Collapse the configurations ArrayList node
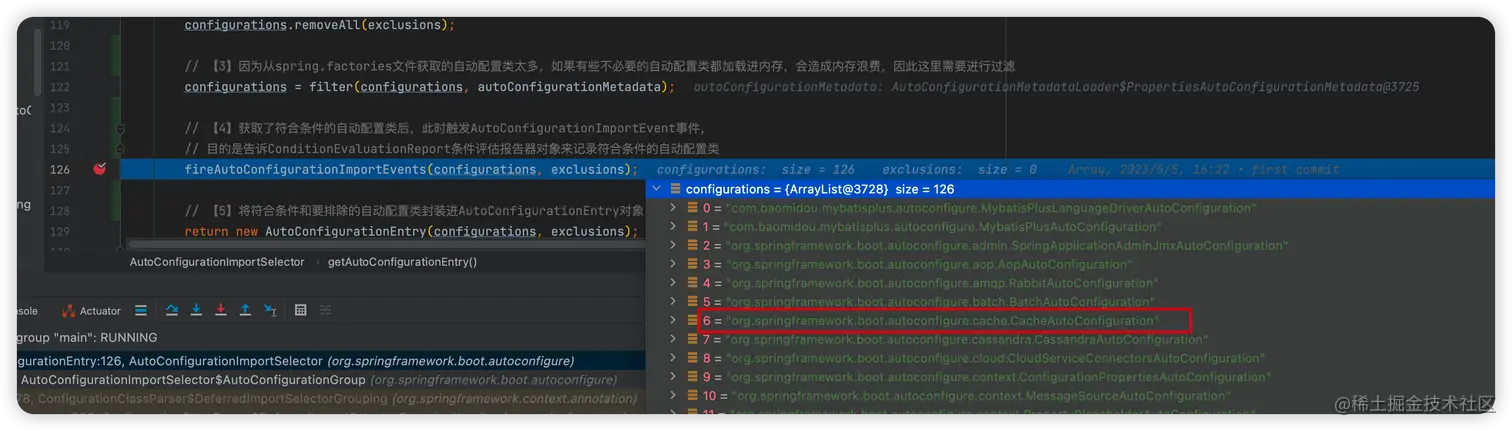 tap(656, 189)
